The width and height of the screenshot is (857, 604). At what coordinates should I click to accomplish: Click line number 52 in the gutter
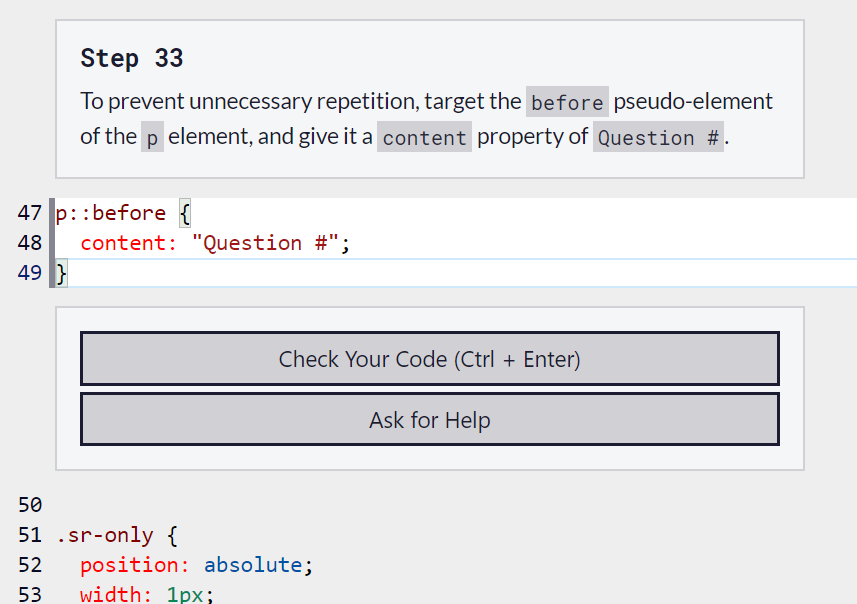coord(30,565)
